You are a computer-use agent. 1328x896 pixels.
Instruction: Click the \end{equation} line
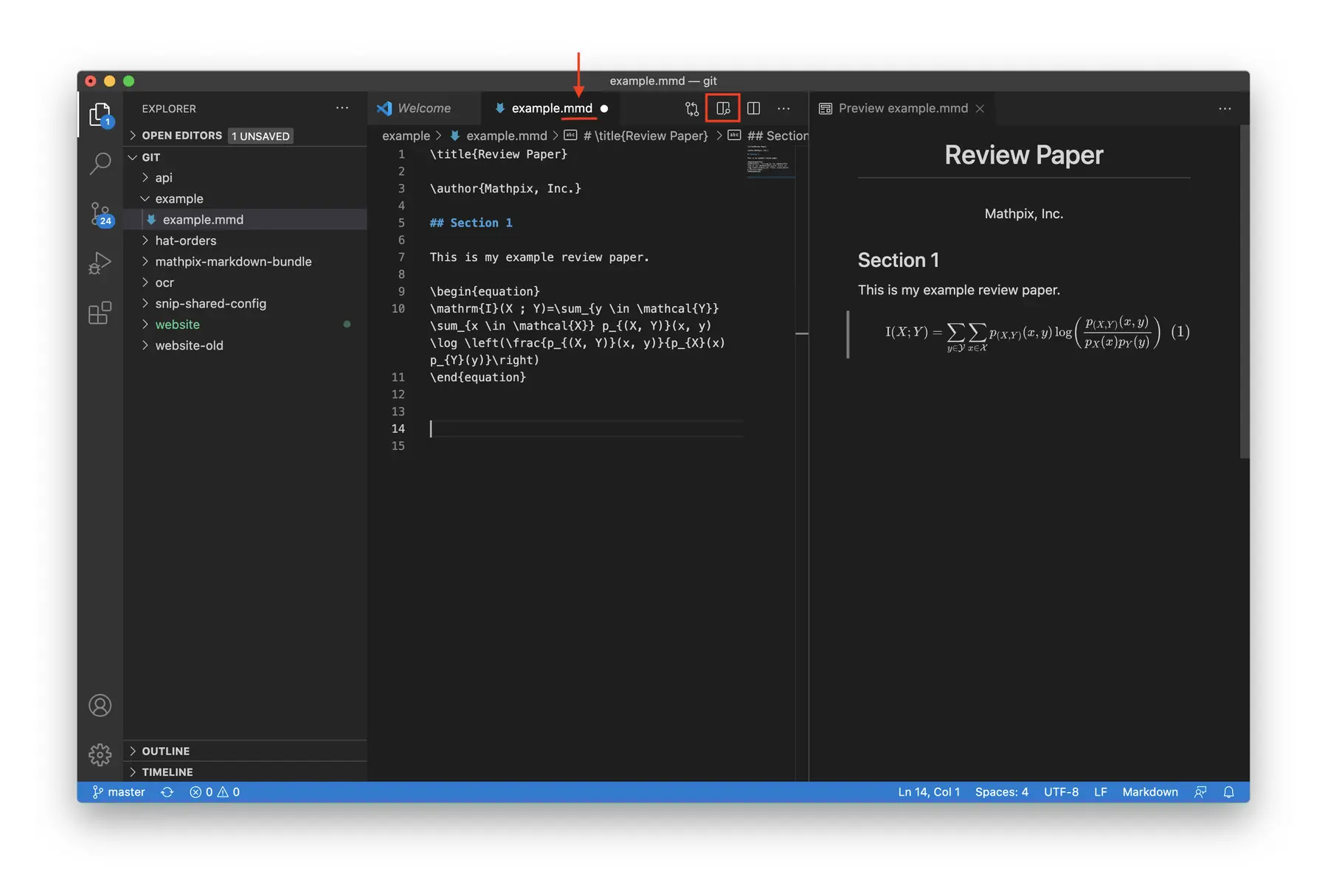tap(477, 378)
